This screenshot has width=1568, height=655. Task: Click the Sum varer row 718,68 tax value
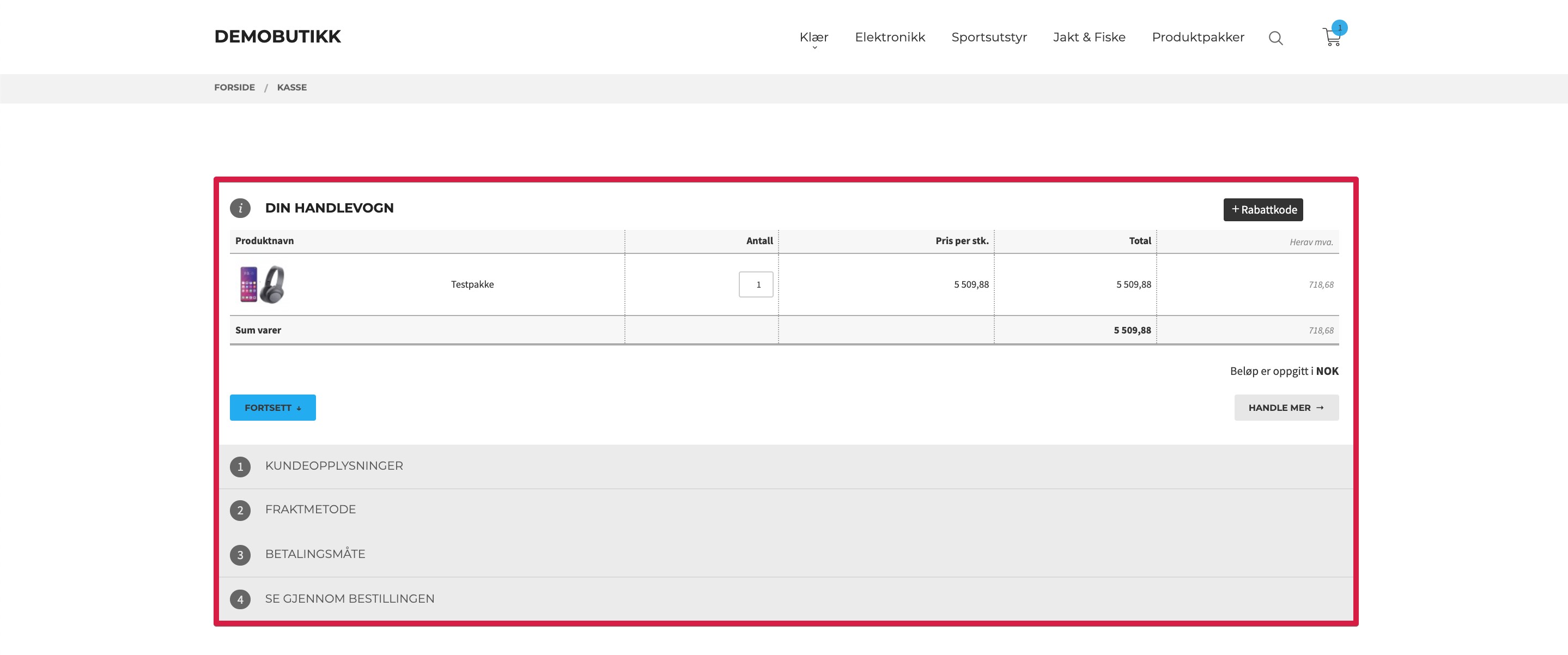click(1321, 331)
